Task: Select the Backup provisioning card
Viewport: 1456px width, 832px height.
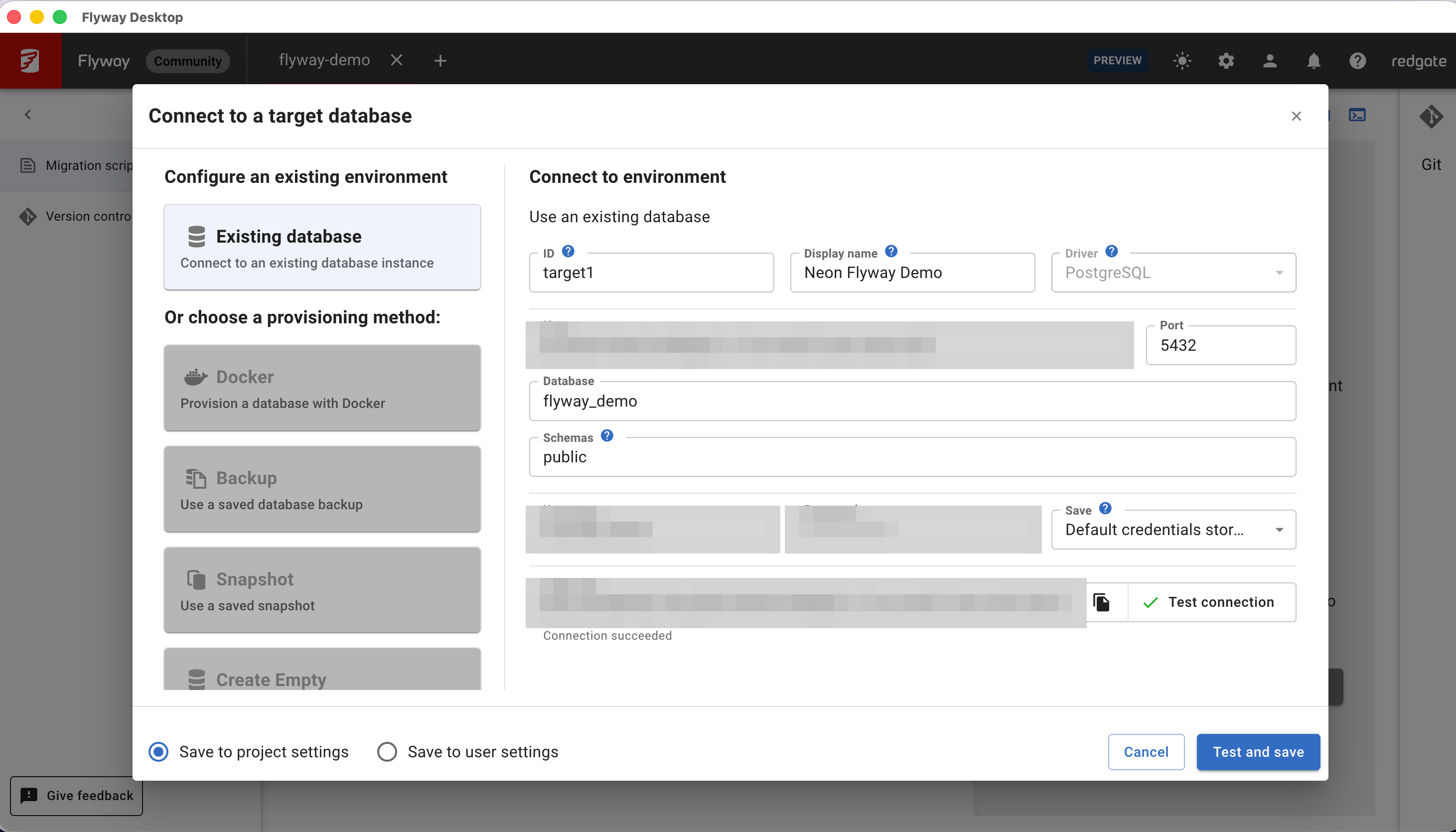Action: (322, 489)
